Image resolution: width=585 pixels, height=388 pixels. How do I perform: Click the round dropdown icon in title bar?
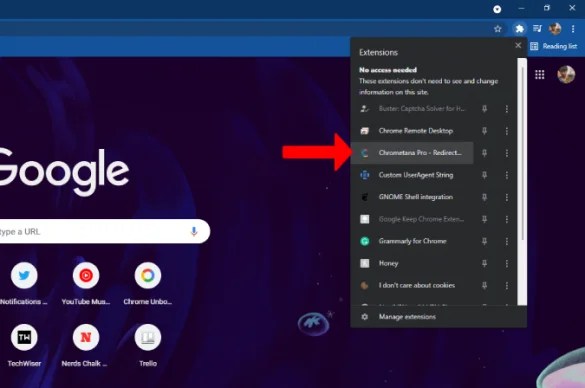coord(497,9)
